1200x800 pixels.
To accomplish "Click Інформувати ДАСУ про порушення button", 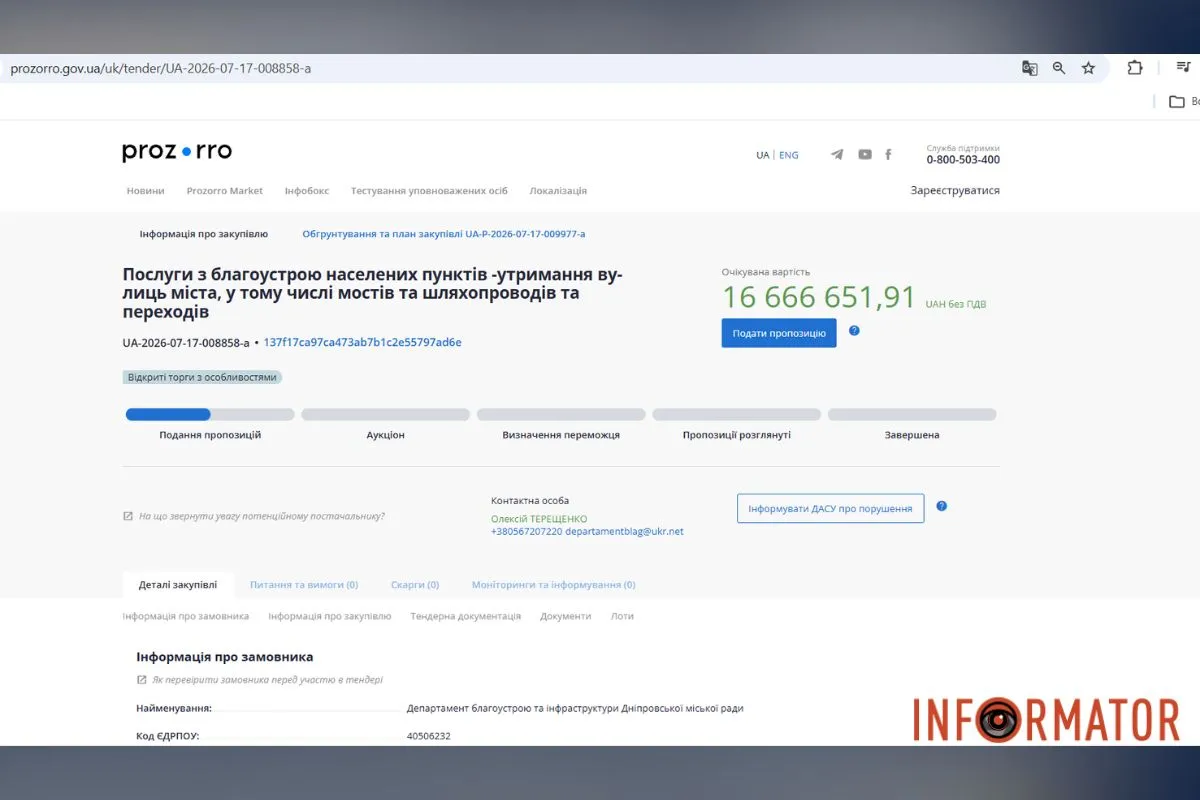I will click(830, 508).
